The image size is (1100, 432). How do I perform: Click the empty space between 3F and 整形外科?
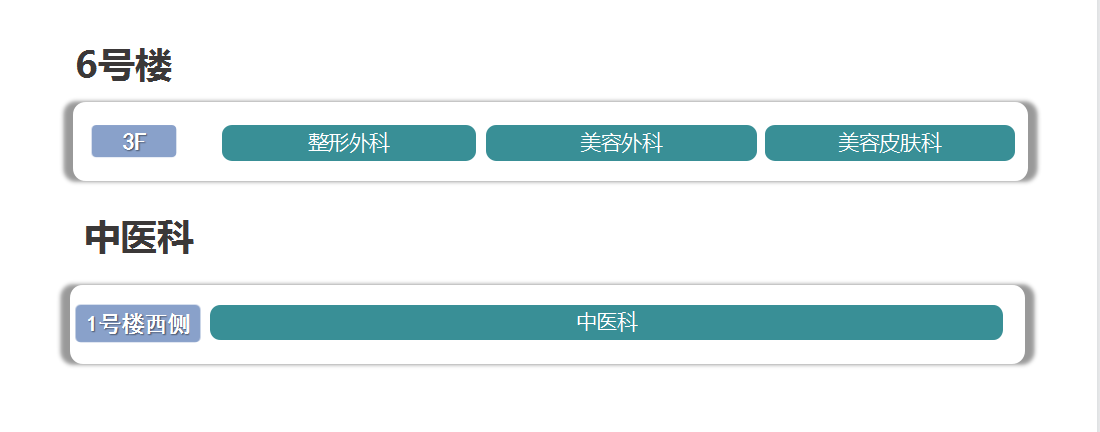(x=199, y=142)
